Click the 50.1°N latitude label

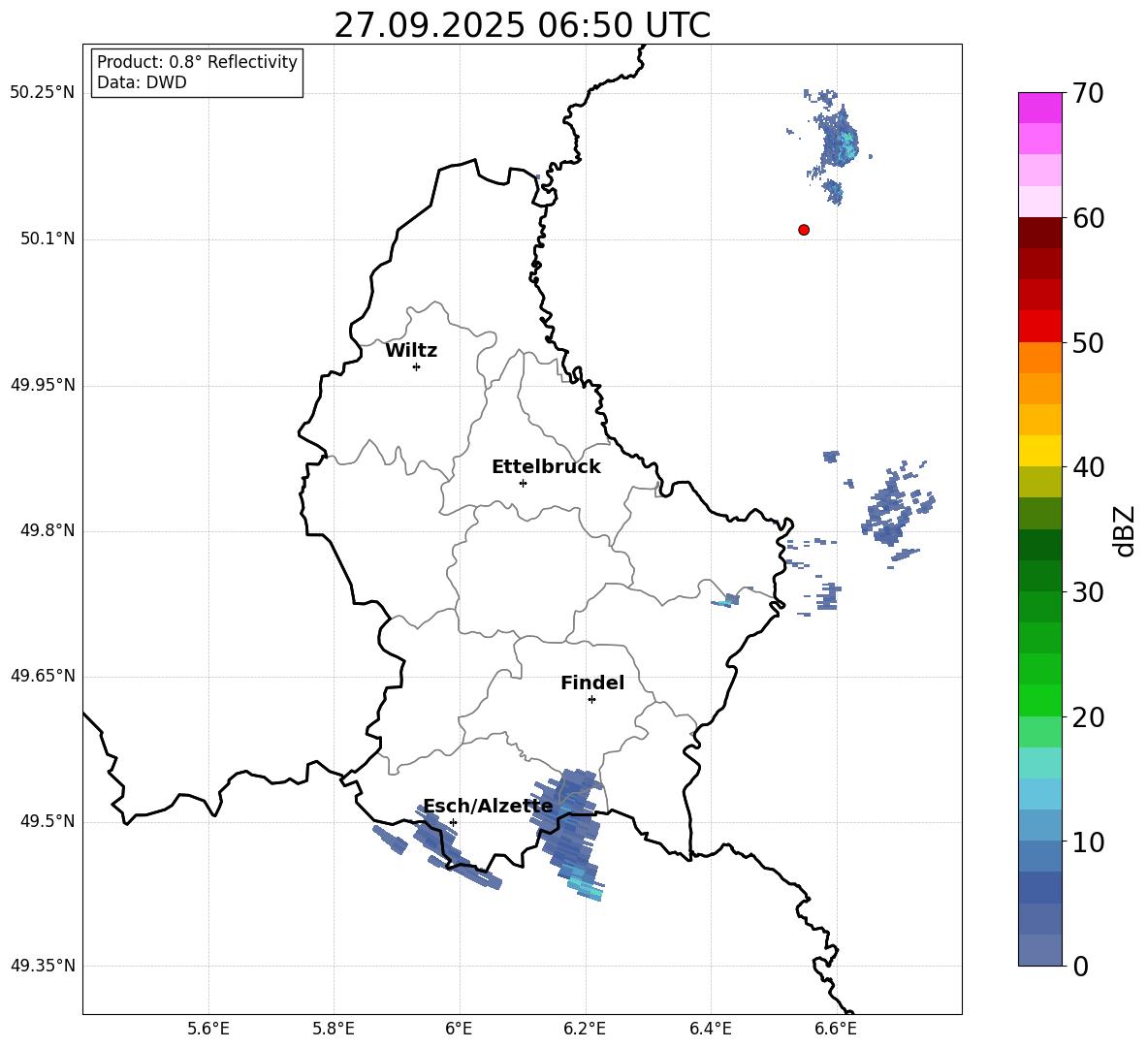coord(48,238)
